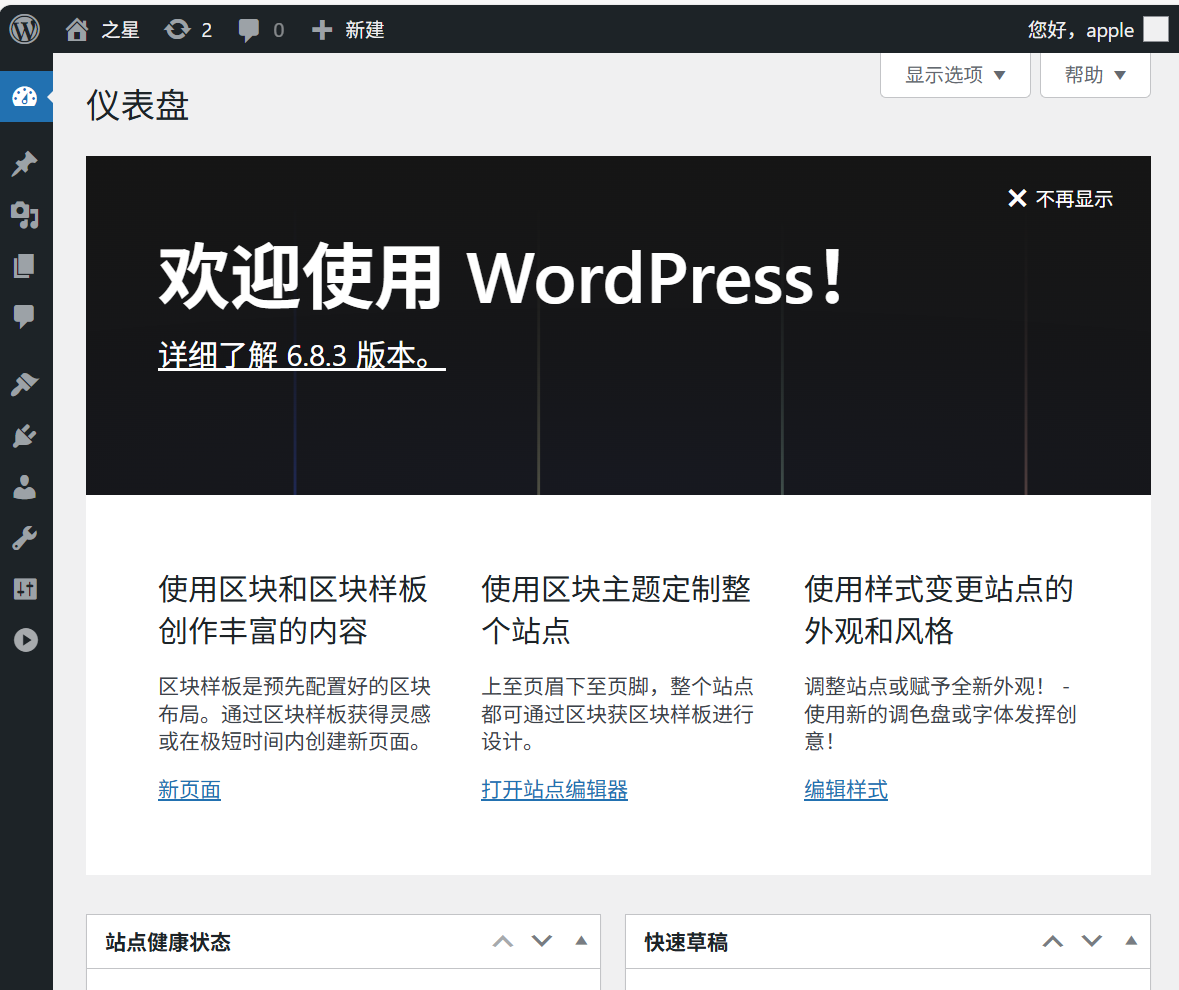Toggle 快速草稿 panel collapse triangle
The height and width of the screenshot is (990, 1179).
(1131, 940)
